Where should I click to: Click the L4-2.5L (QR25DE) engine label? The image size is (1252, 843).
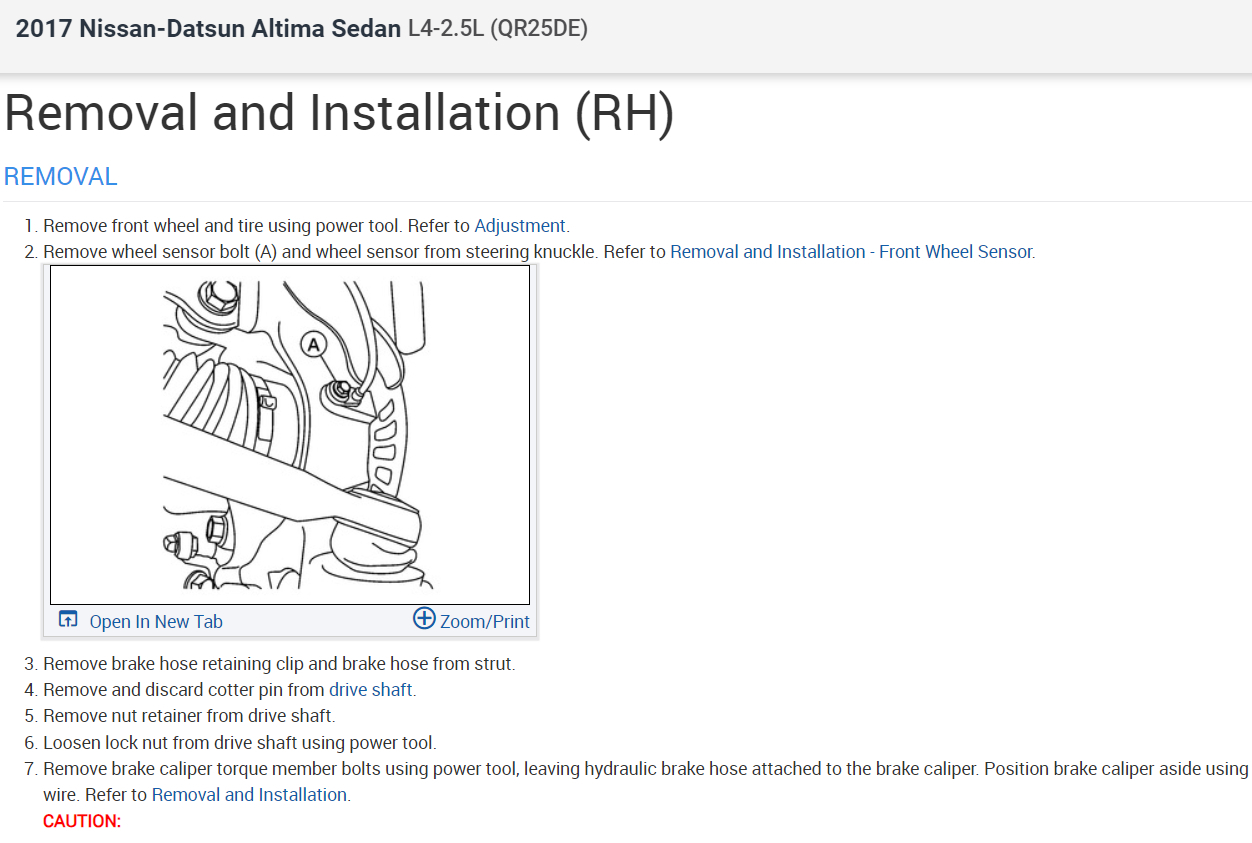coord(498,29)
